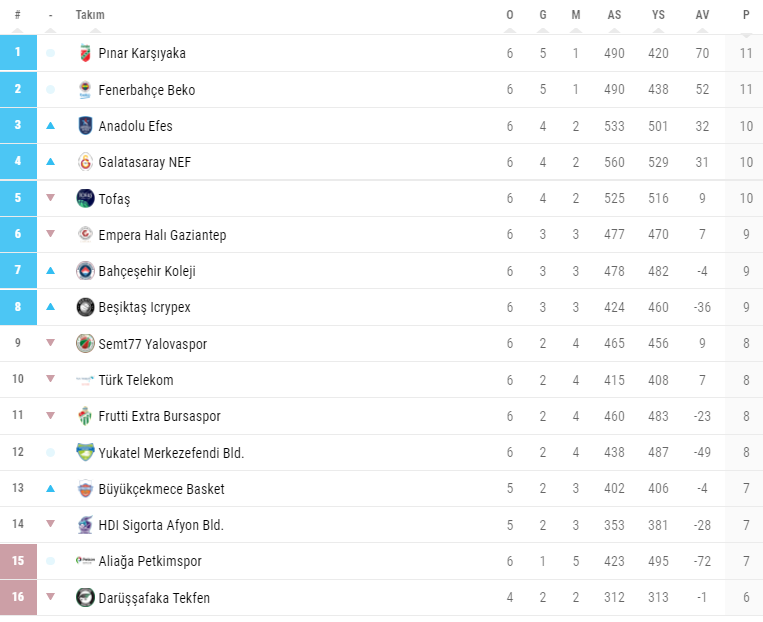The image size is (763, 622).
Task: Open the Empera Halı Gaziantep team link
Action: tap(162, 235)
